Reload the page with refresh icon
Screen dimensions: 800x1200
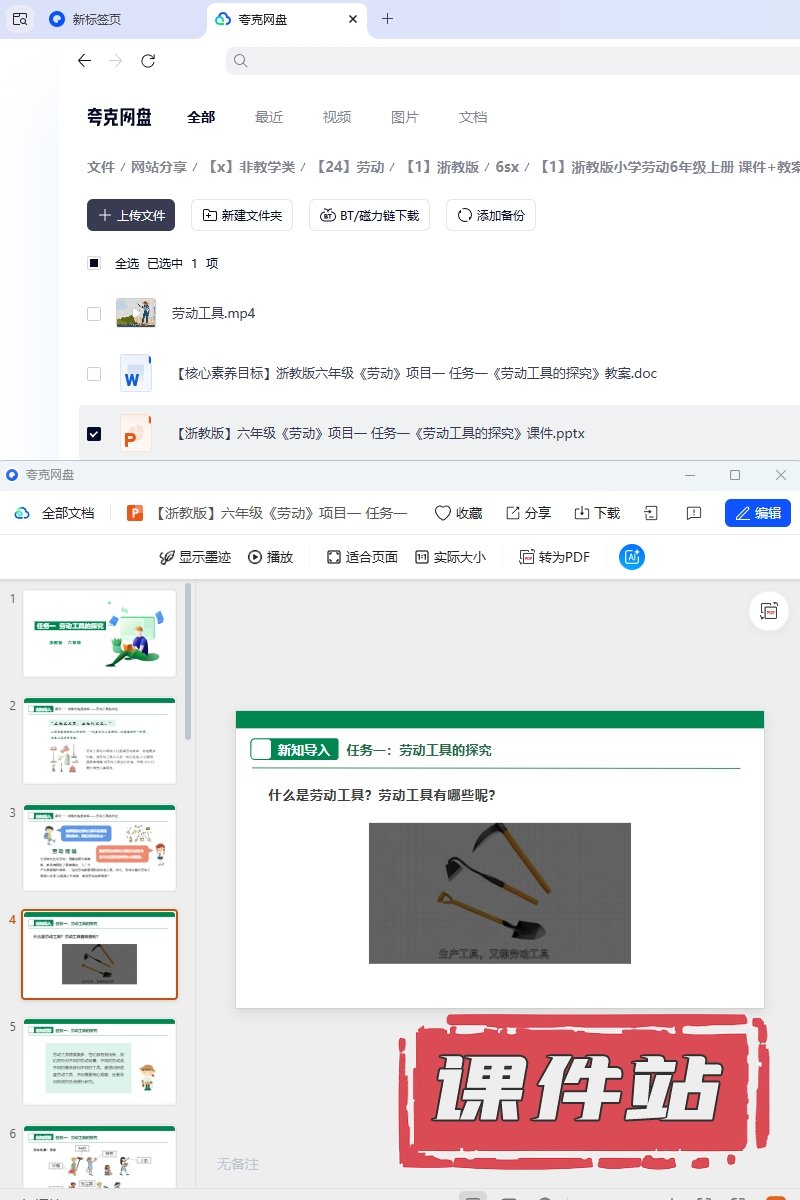pyautogui.click(x=148, y=61)
